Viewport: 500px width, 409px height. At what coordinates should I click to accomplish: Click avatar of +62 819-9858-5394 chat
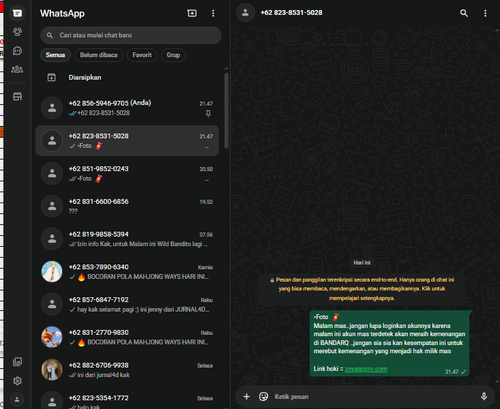pyautogui.click(x=52, y=239)
